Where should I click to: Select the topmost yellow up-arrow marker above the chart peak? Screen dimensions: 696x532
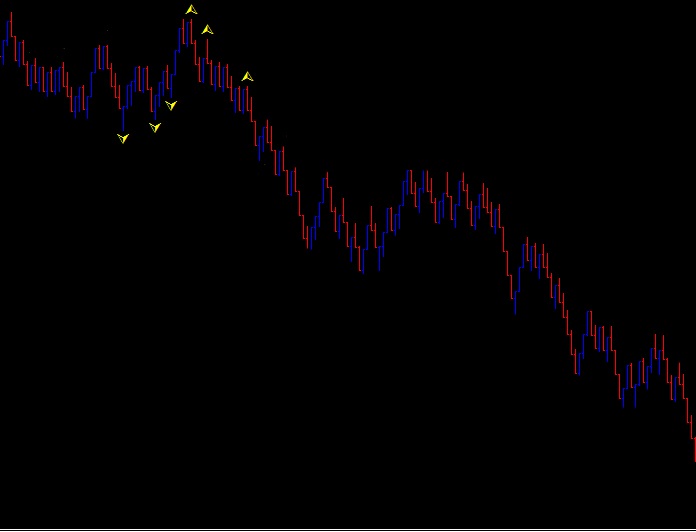191,9
